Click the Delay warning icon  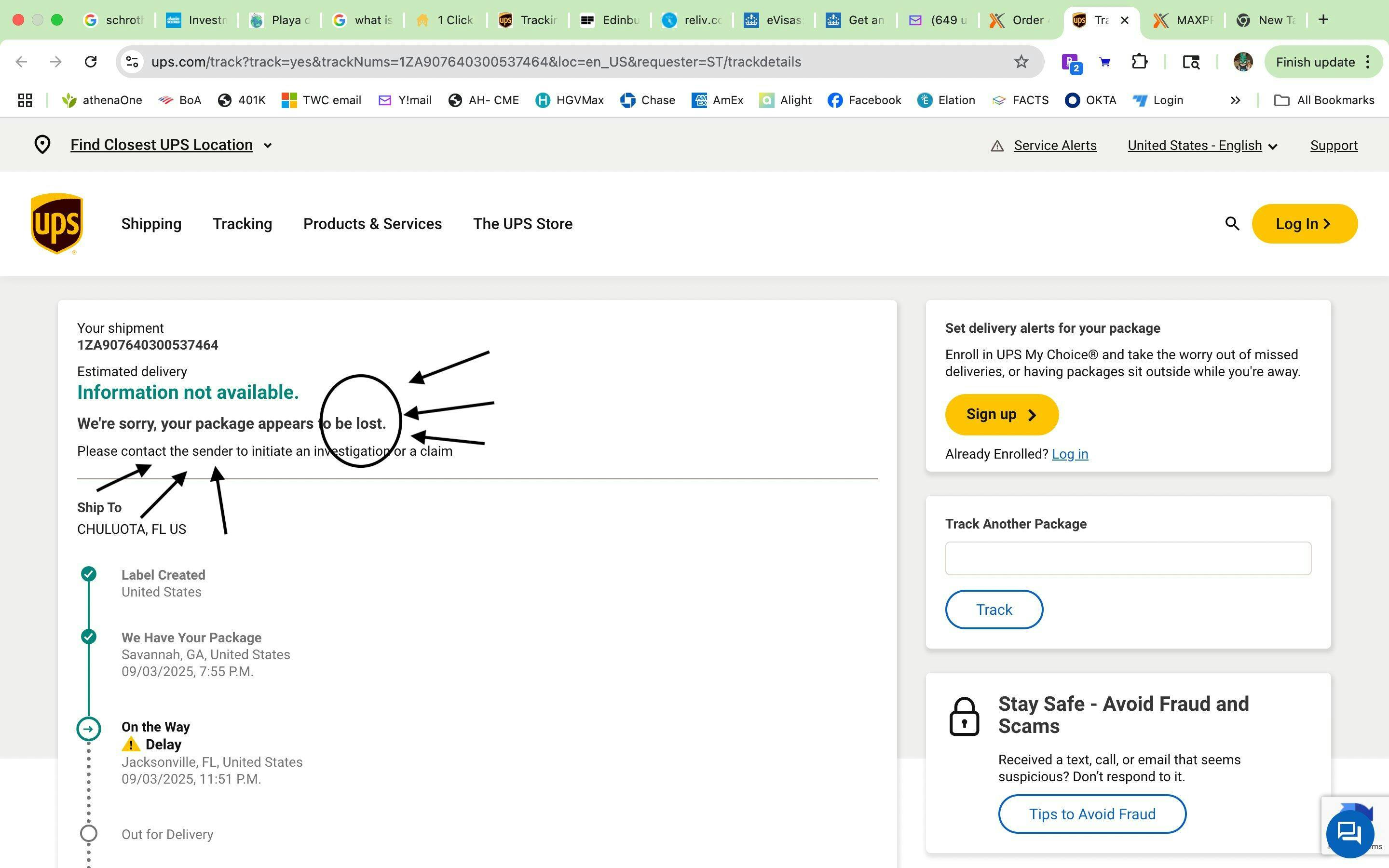tap(131, 745)
